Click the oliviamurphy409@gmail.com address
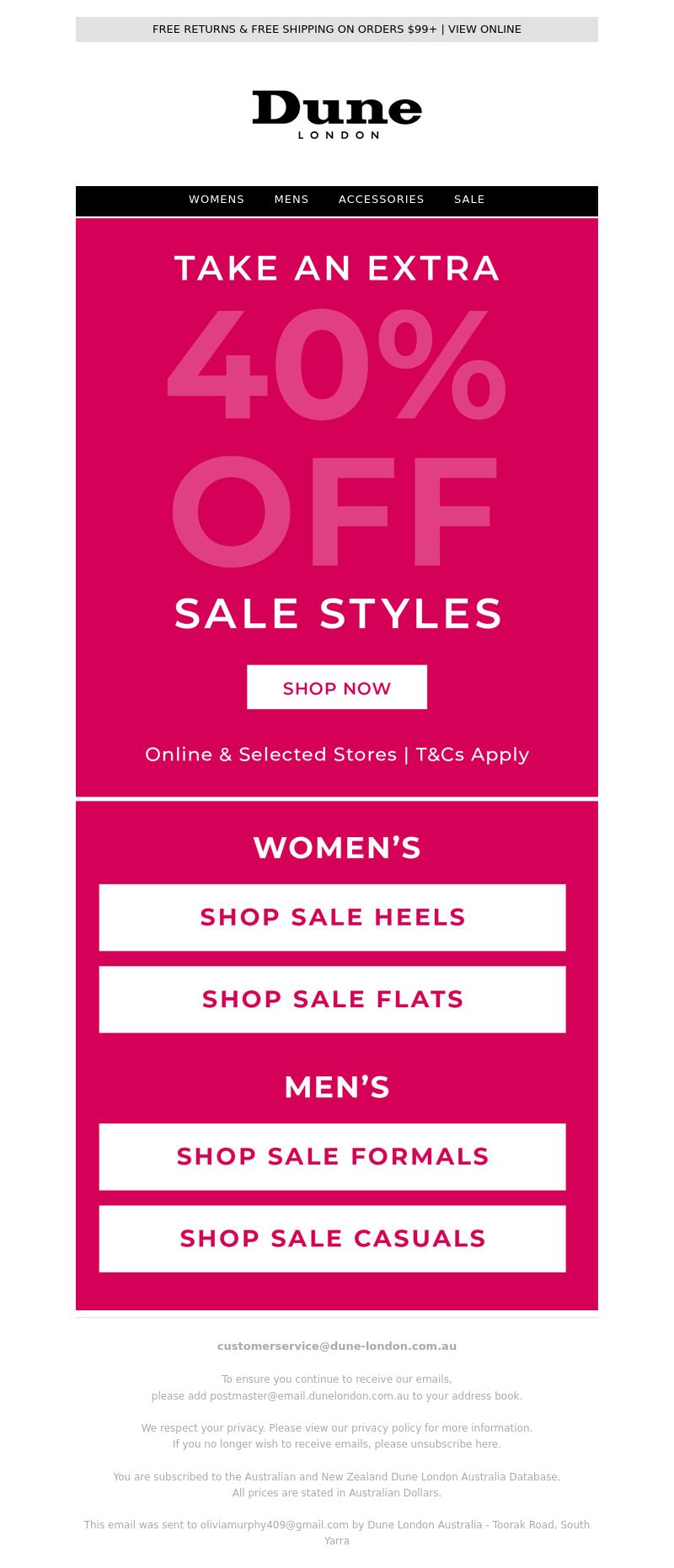This screenshot has width=674, height=1568. [x=274, y=1524]
